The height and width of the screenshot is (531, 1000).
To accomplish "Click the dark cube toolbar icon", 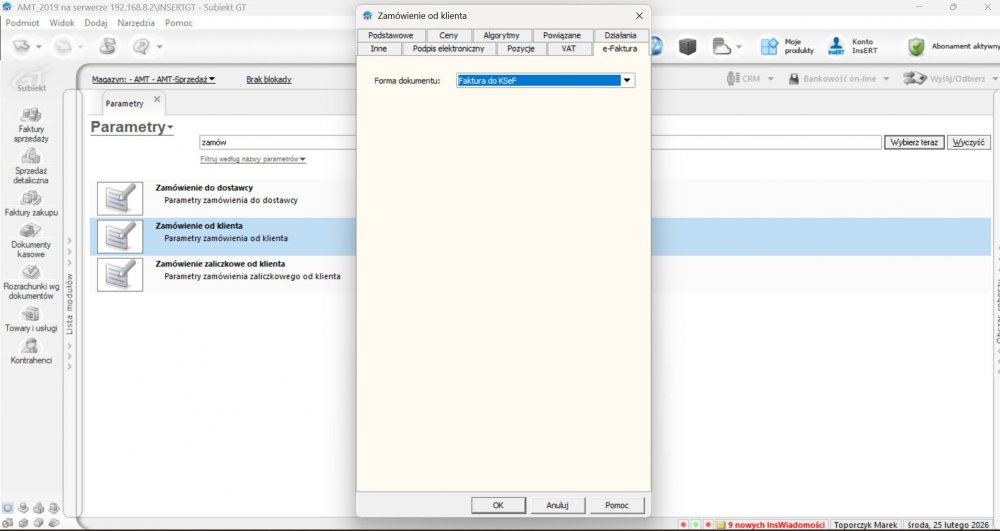I will [687, 46].
